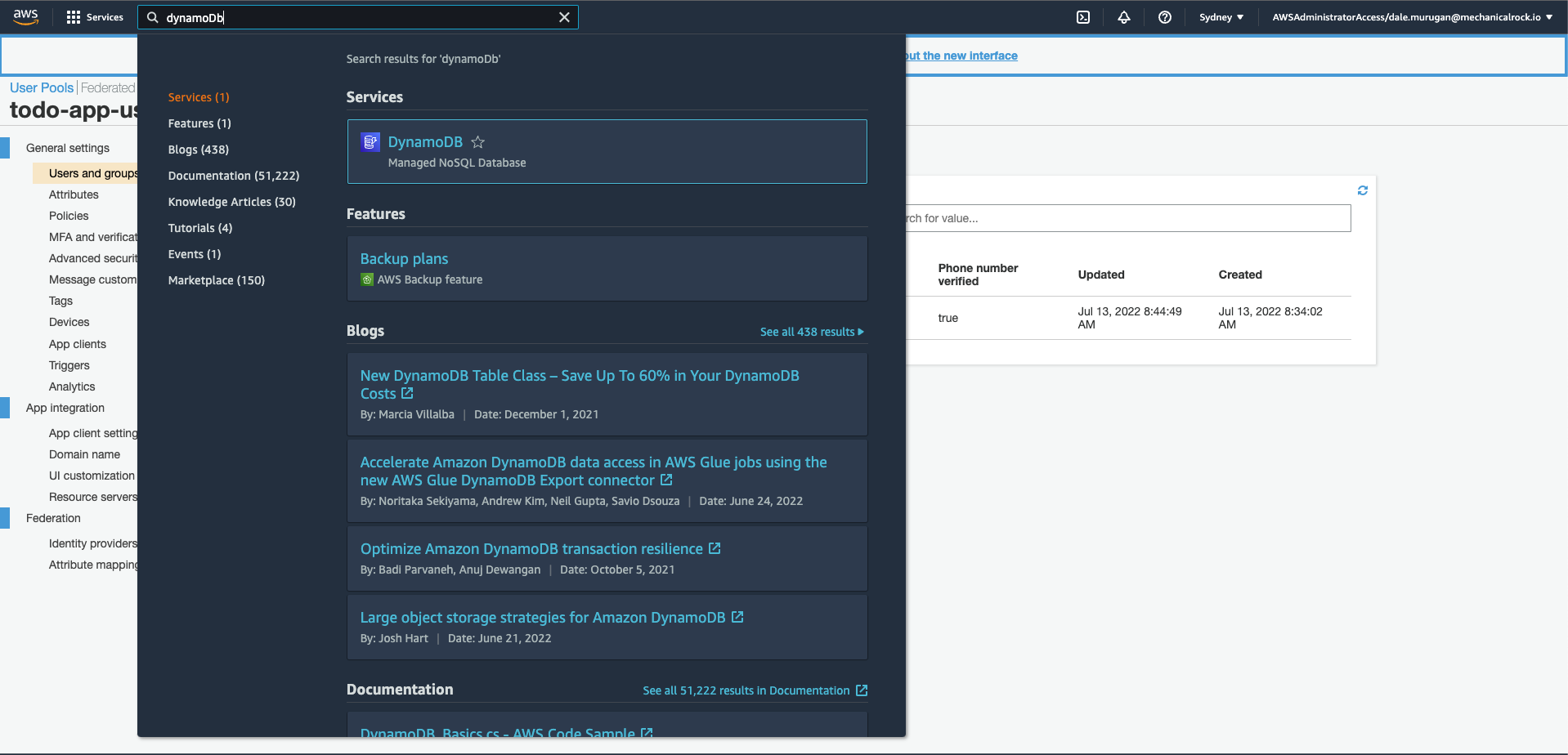Viewport: 1568px width, 755px height.
Task: Open the Backup plans feature
Action: [x=404, y=259]
